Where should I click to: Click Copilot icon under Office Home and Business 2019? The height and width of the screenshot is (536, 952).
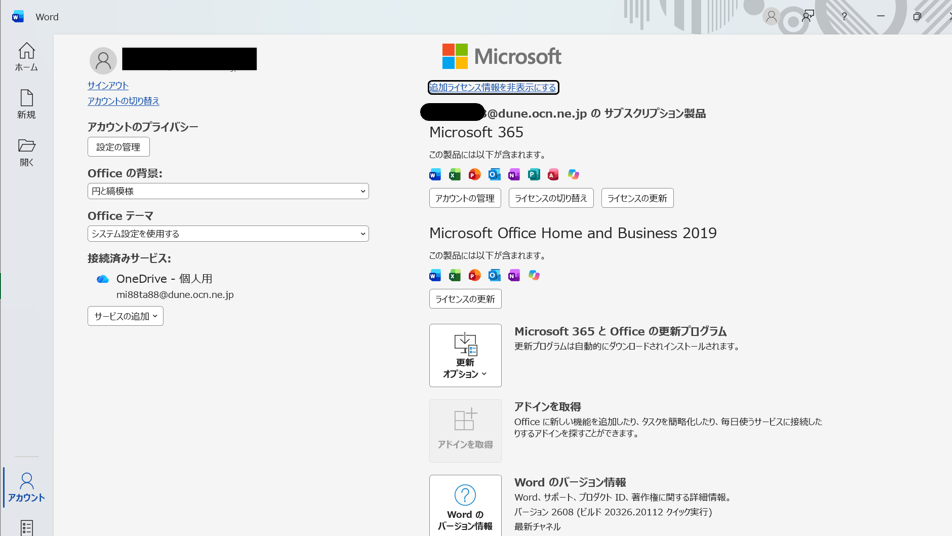[534, 276]
